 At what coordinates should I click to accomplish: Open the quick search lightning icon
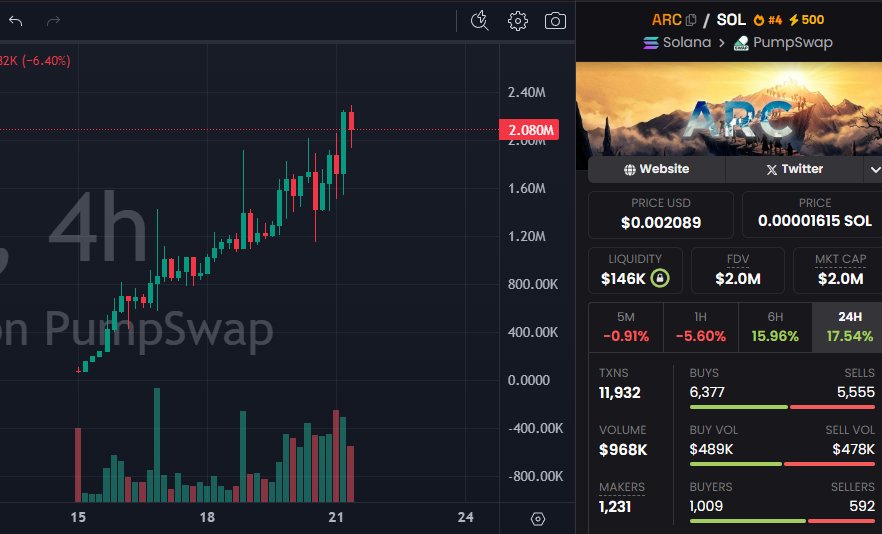pyautogui.click(x=479, y=20)
